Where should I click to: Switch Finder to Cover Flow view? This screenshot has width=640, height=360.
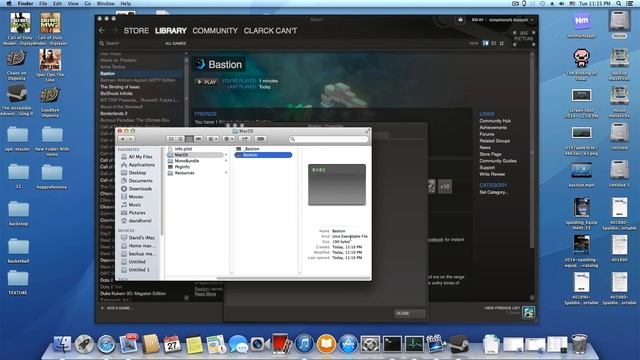[x=198, y=139]
